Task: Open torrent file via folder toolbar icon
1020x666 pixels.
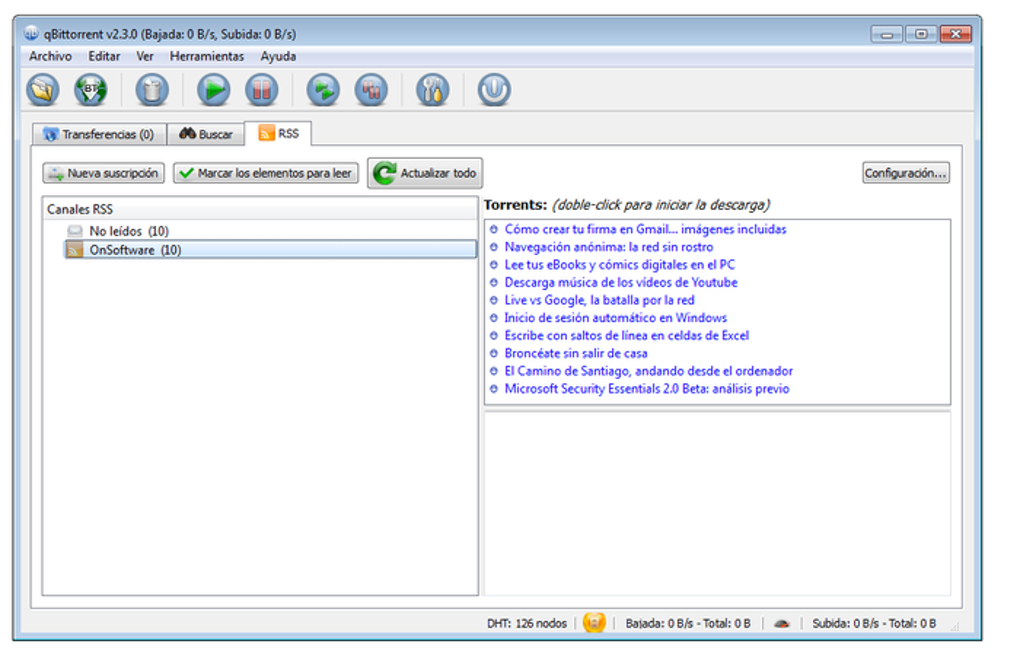Action: tap(43, 90)
